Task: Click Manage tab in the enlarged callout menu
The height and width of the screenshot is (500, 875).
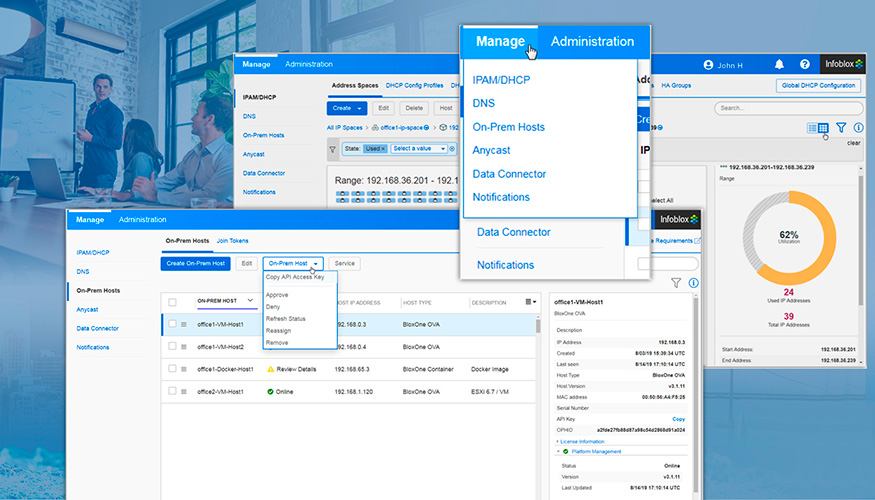Action: tap(500, 41)
